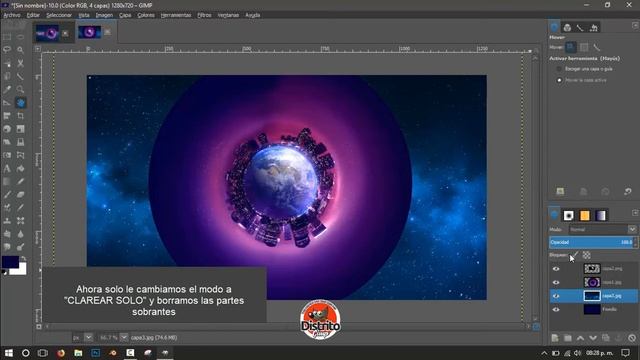
Task: Select the Blur/Sharpen droplet tool
Action: (20, 234)
